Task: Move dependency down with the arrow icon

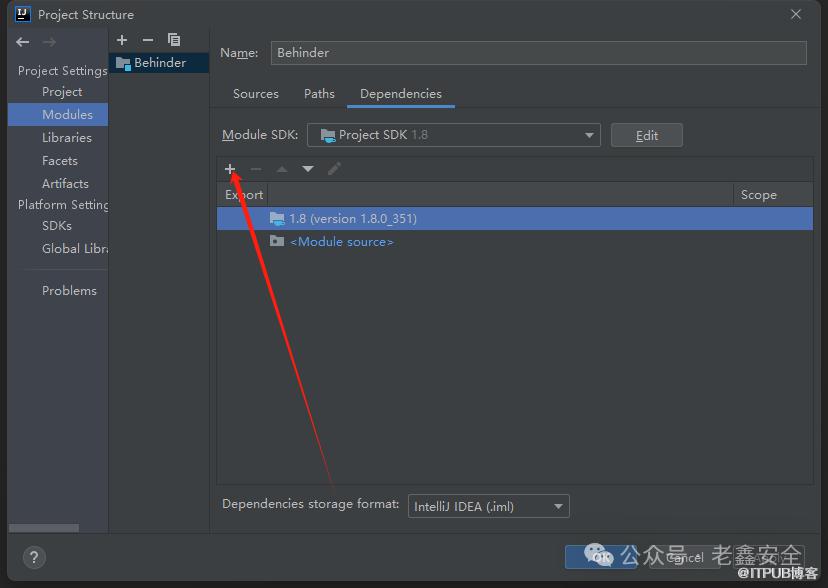Action: 308,169
